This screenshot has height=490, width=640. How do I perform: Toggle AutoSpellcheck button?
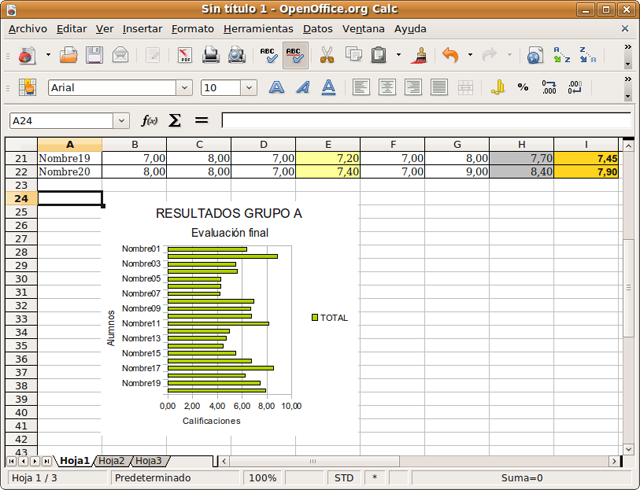(294, 55)
